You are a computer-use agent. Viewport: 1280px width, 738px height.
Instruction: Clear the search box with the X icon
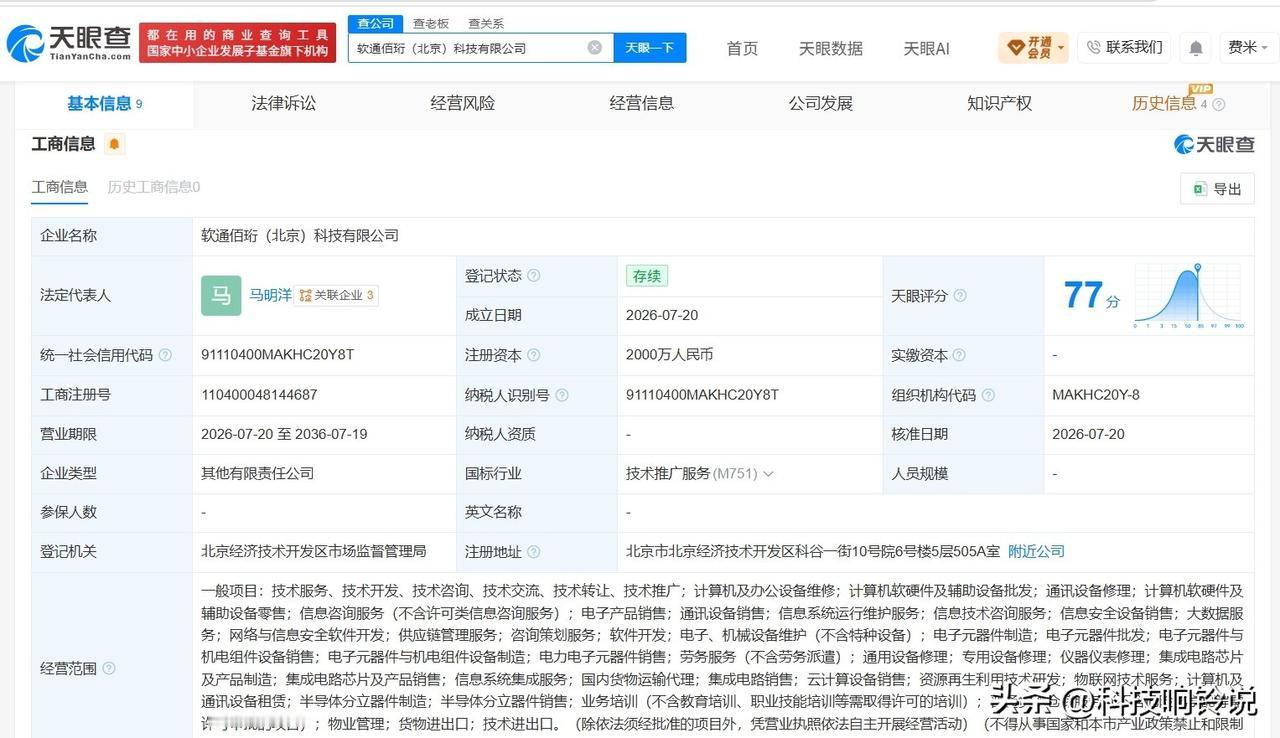(595, 47)
